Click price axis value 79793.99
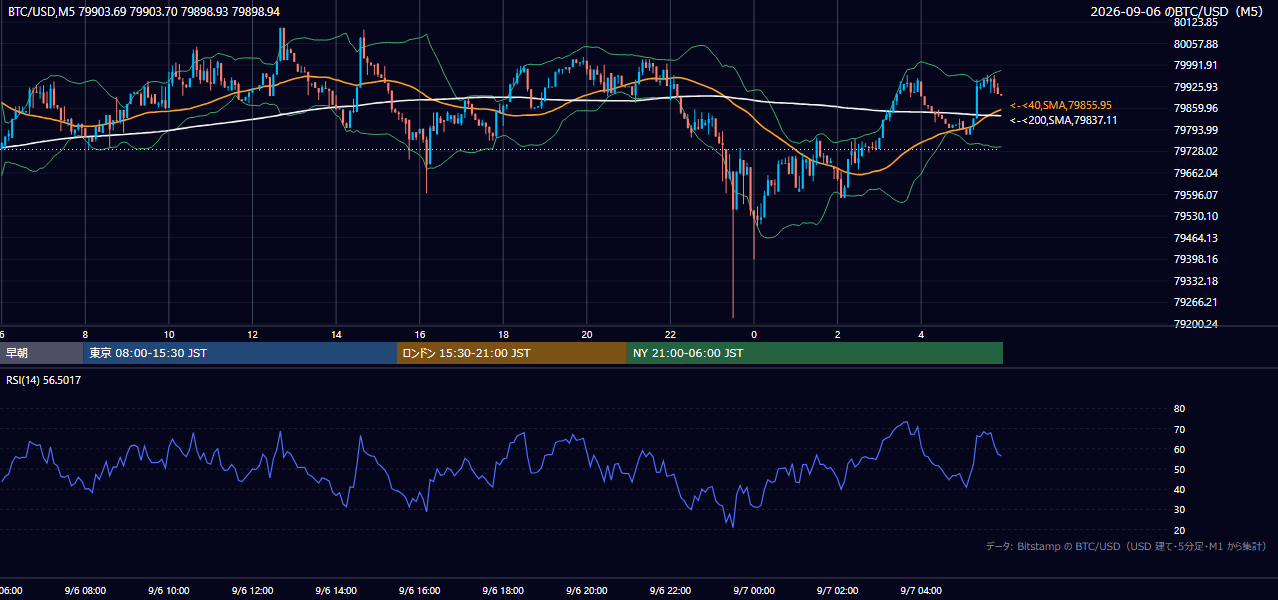This screenshot has width=1278, height=600. pyautogui.click(x=1195, y=130)
